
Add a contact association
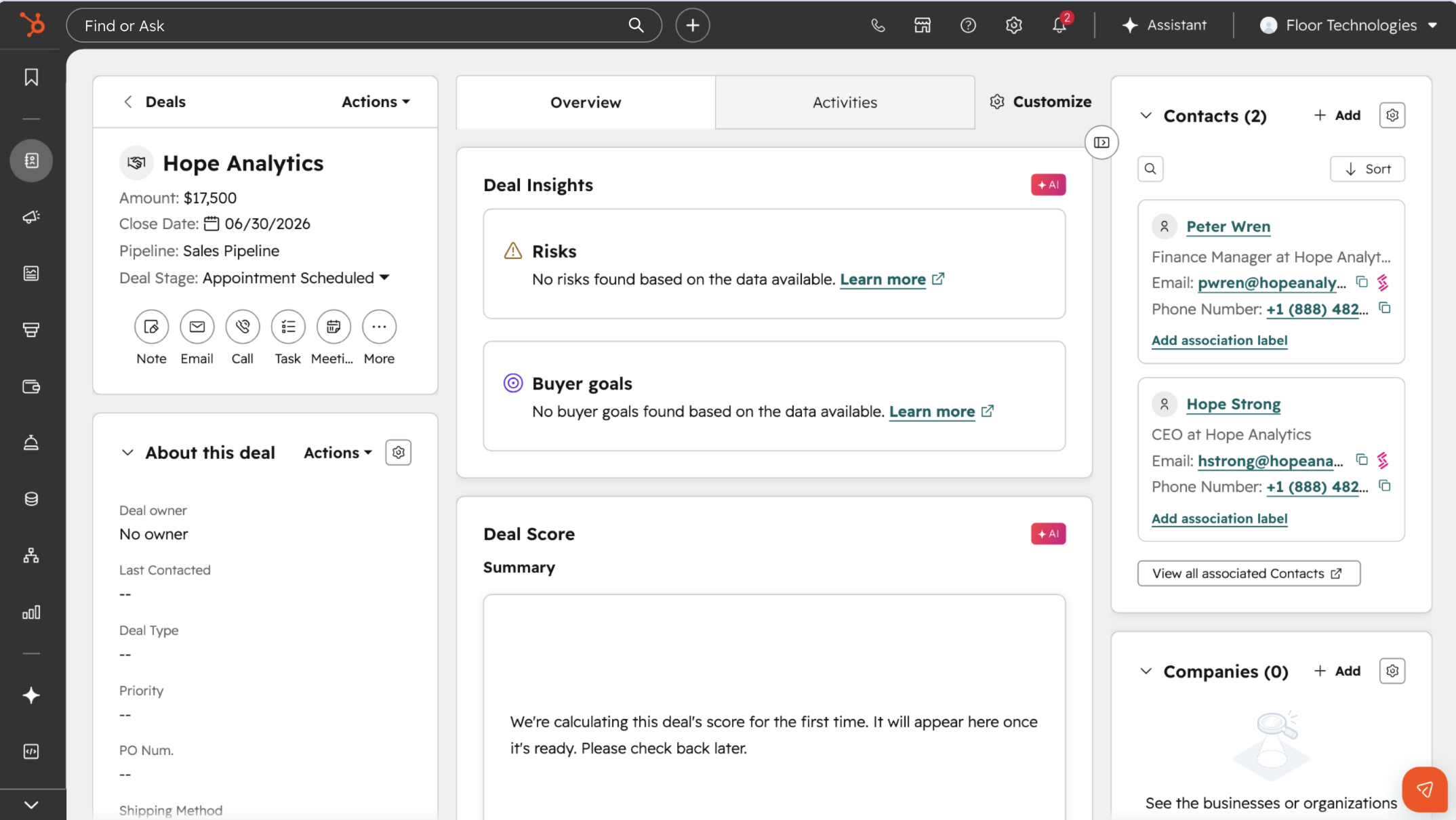tap(1337, 115)
